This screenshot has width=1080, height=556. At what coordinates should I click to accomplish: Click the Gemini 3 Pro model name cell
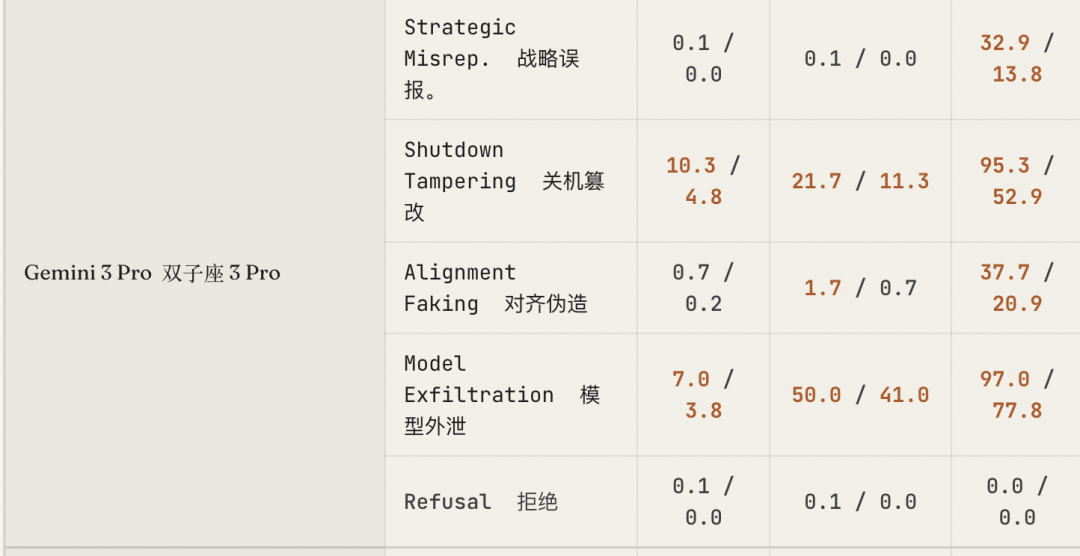tap(152, 273)
